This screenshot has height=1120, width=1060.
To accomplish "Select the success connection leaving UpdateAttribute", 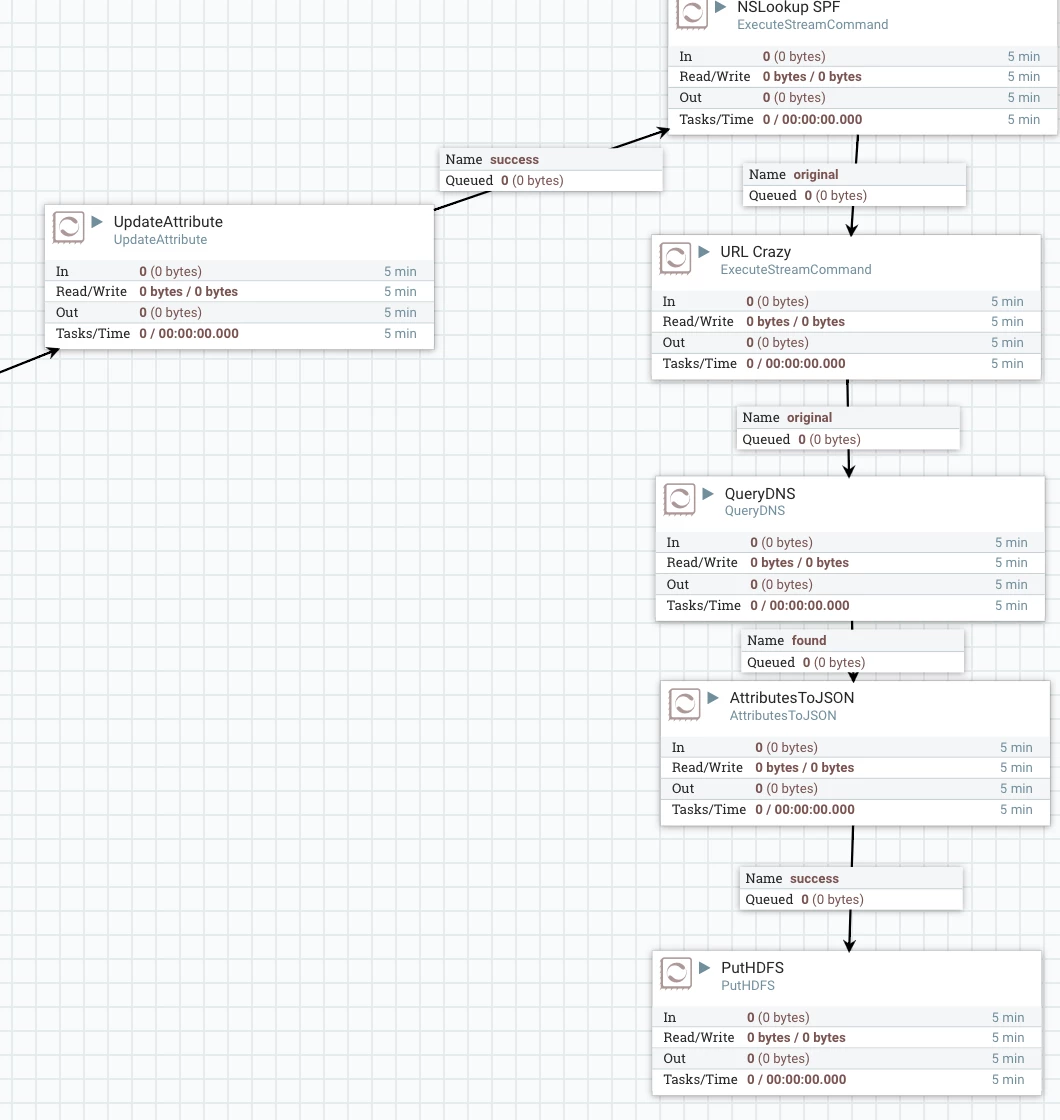I will 551,170.
